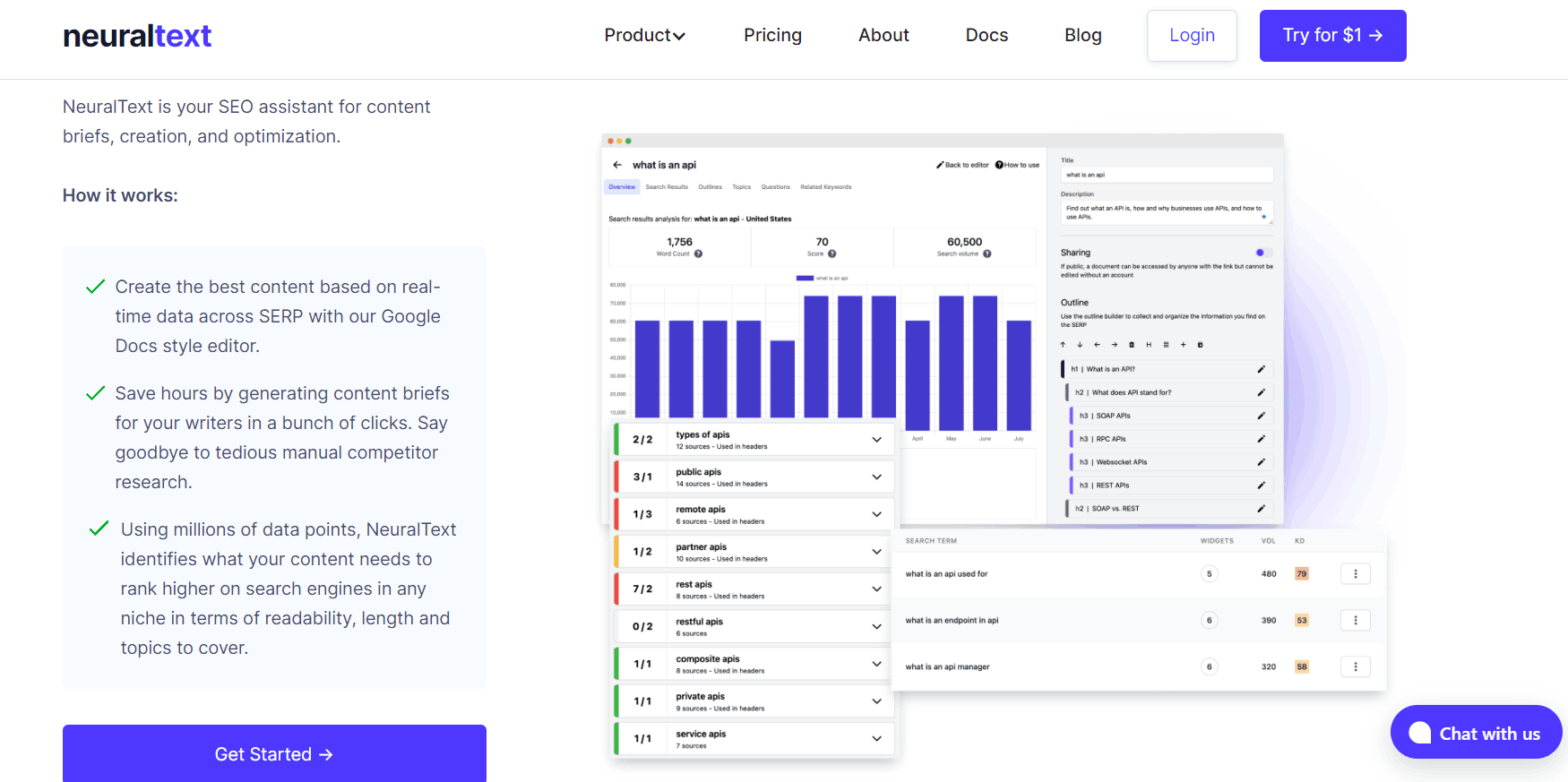Image resolution: width=1568 pixels, height=782 pixels.
Task: Click the Description text area
Action: pyautogui.click(x=1167, y=212)
